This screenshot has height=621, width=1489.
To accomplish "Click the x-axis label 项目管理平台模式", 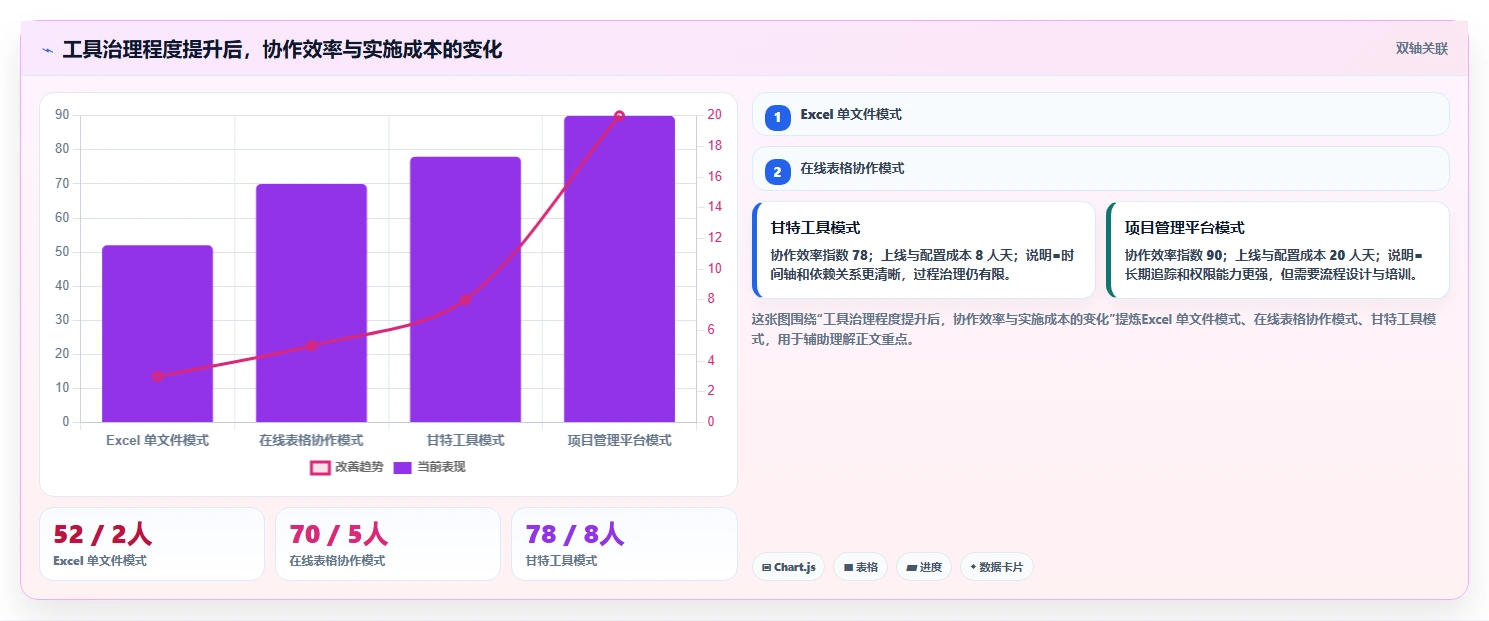I will [x=619, y=440].
